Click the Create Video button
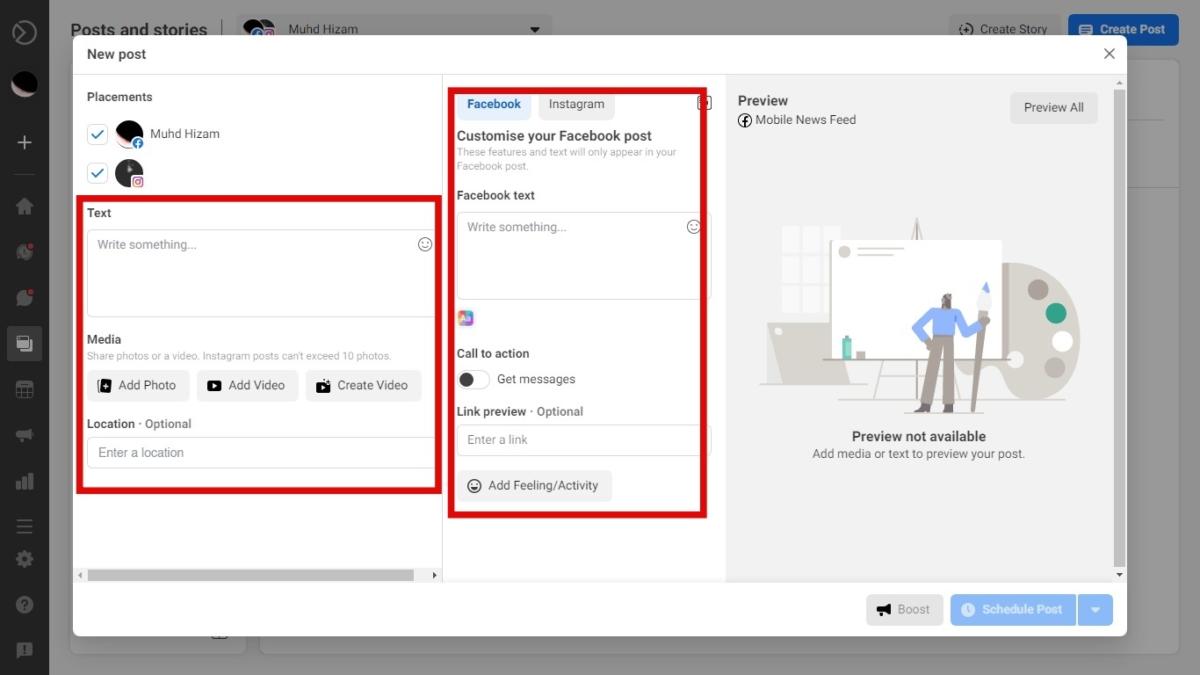Viewport: 1200px width, 675px height. [363, 386]
